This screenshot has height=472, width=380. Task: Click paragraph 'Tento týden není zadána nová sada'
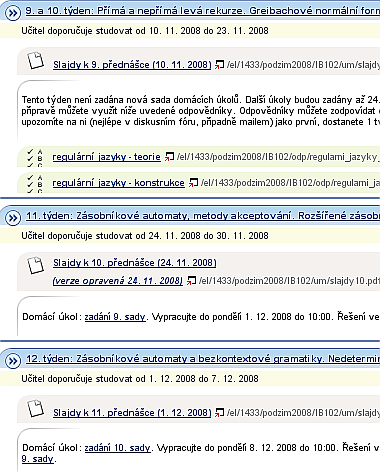pos(201,111)
